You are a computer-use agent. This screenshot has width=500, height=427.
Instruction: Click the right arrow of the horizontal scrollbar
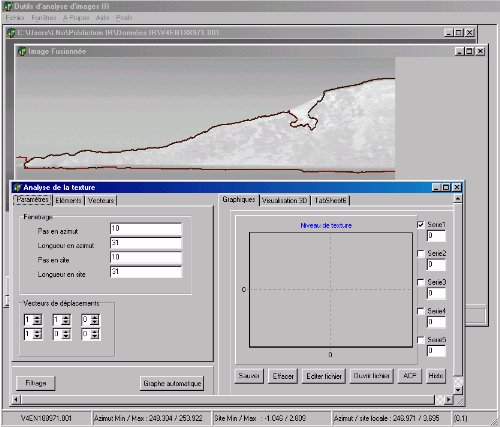pos(448,399)
